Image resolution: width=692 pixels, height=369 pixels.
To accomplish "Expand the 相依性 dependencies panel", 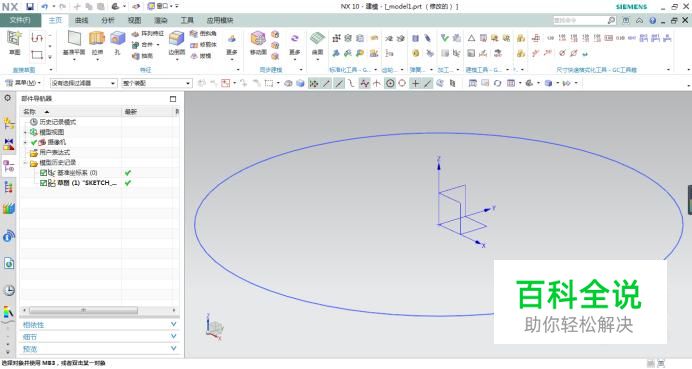I will pyautogui.click(x=99, y=324).
